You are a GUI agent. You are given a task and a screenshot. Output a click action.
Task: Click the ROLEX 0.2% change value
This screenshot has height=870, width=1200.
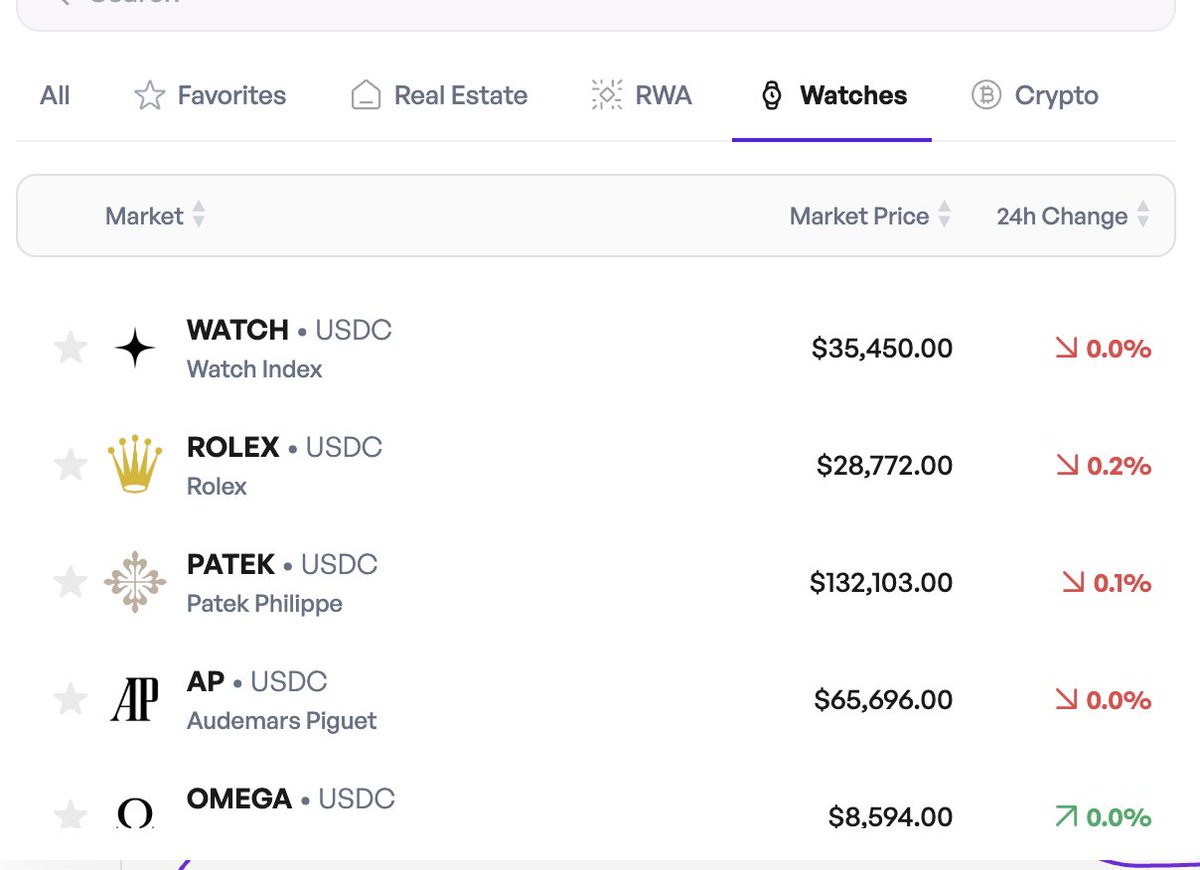1103,466
